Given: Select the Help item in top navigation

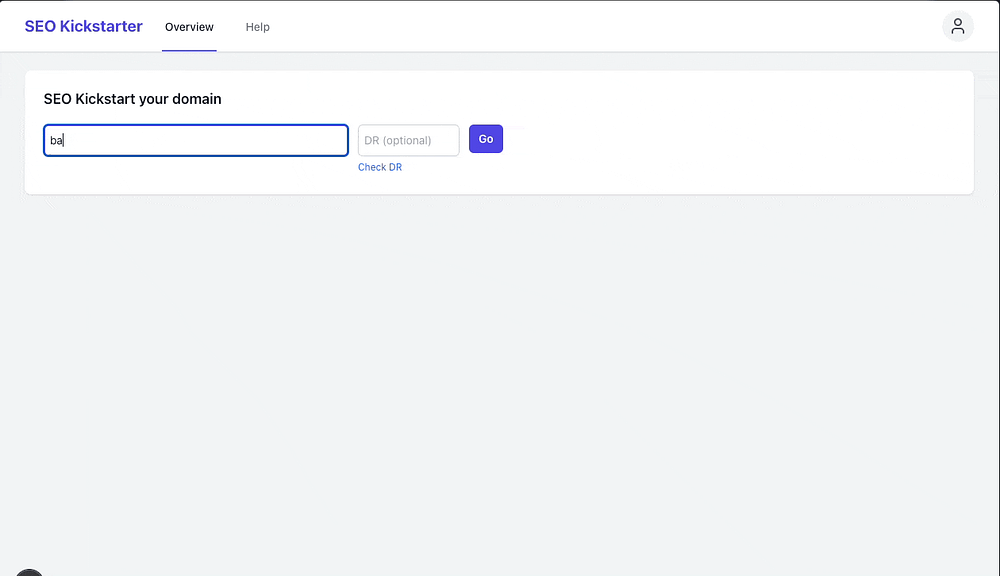Looking at the screenshot, I should click(258, 27).
